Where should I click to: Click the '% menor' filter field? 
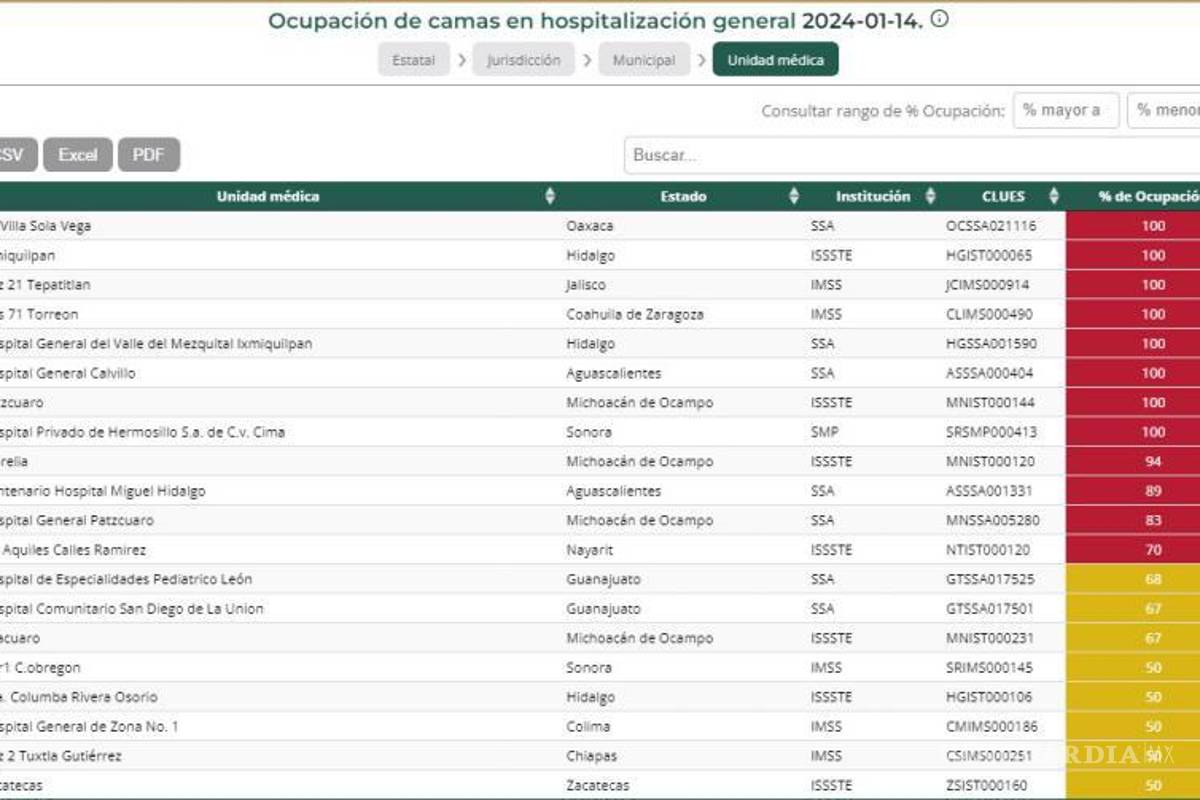[x=1166, y=110]
